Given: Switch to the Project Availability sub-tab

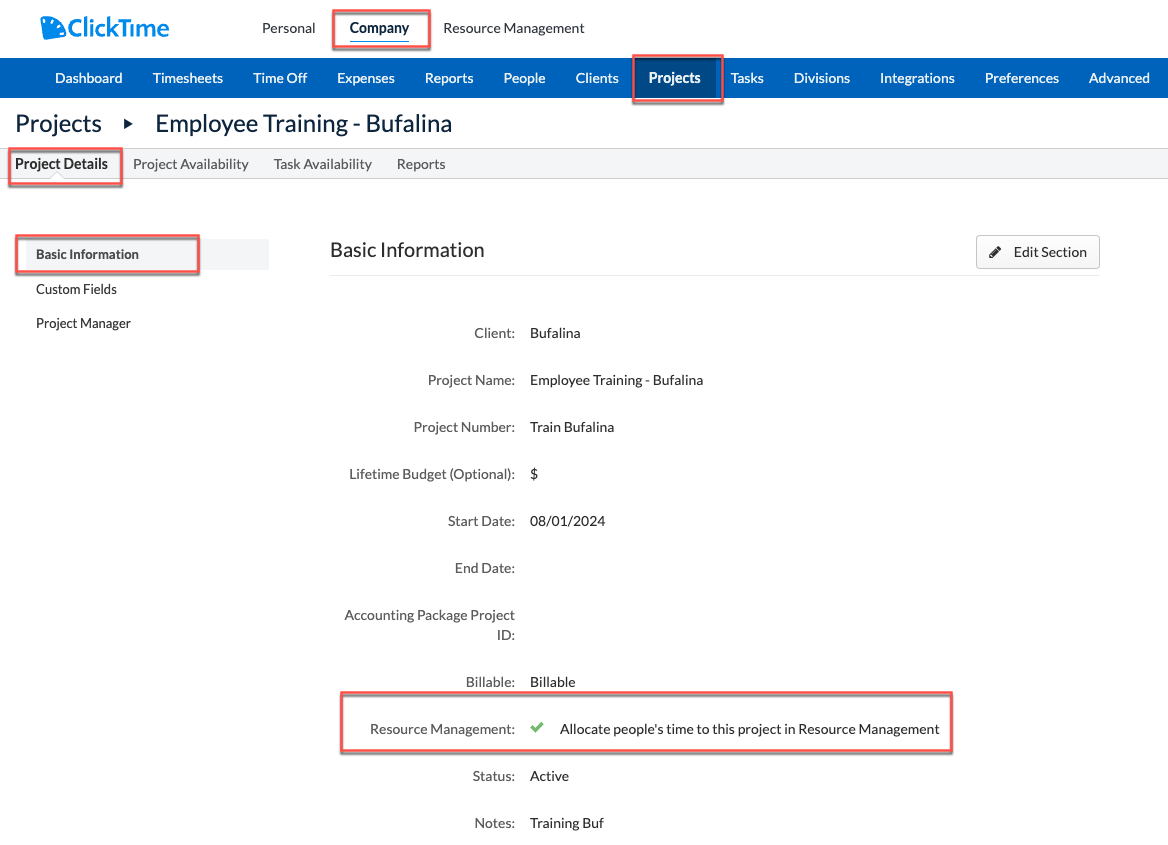Looking at the screenshot, I should [x=191, y=164].
